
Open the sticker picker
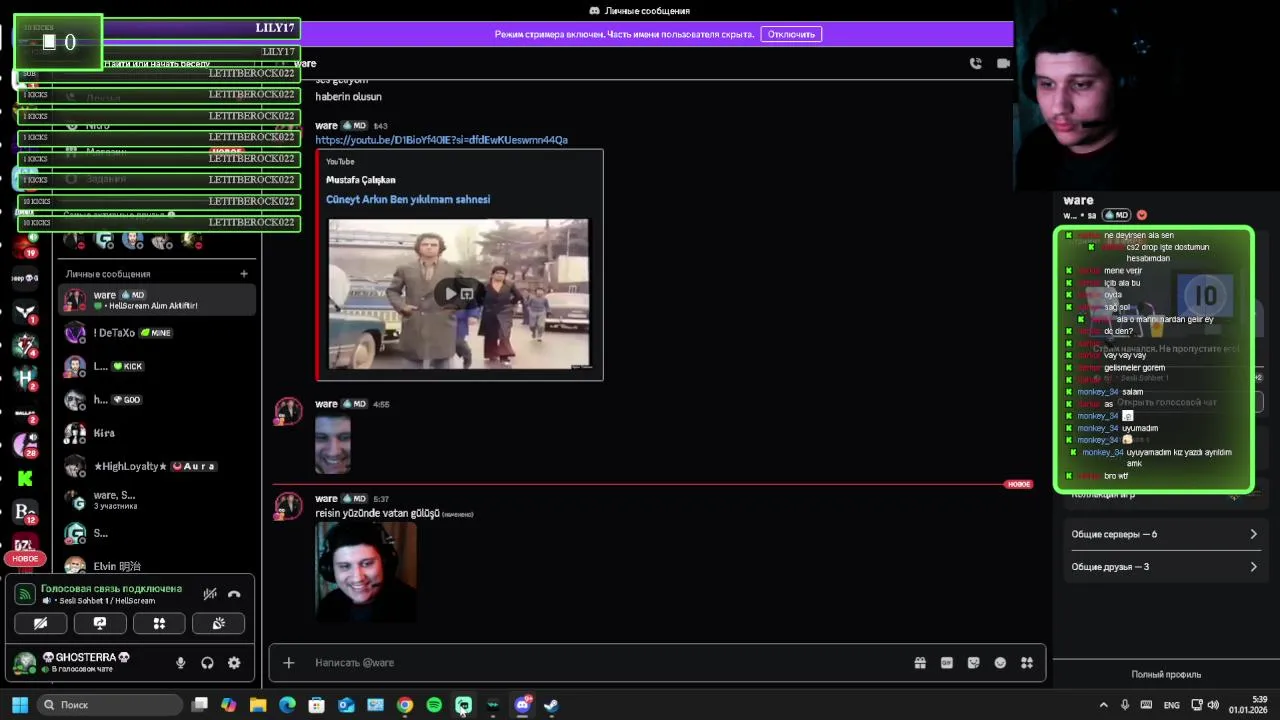pos(973,662)
